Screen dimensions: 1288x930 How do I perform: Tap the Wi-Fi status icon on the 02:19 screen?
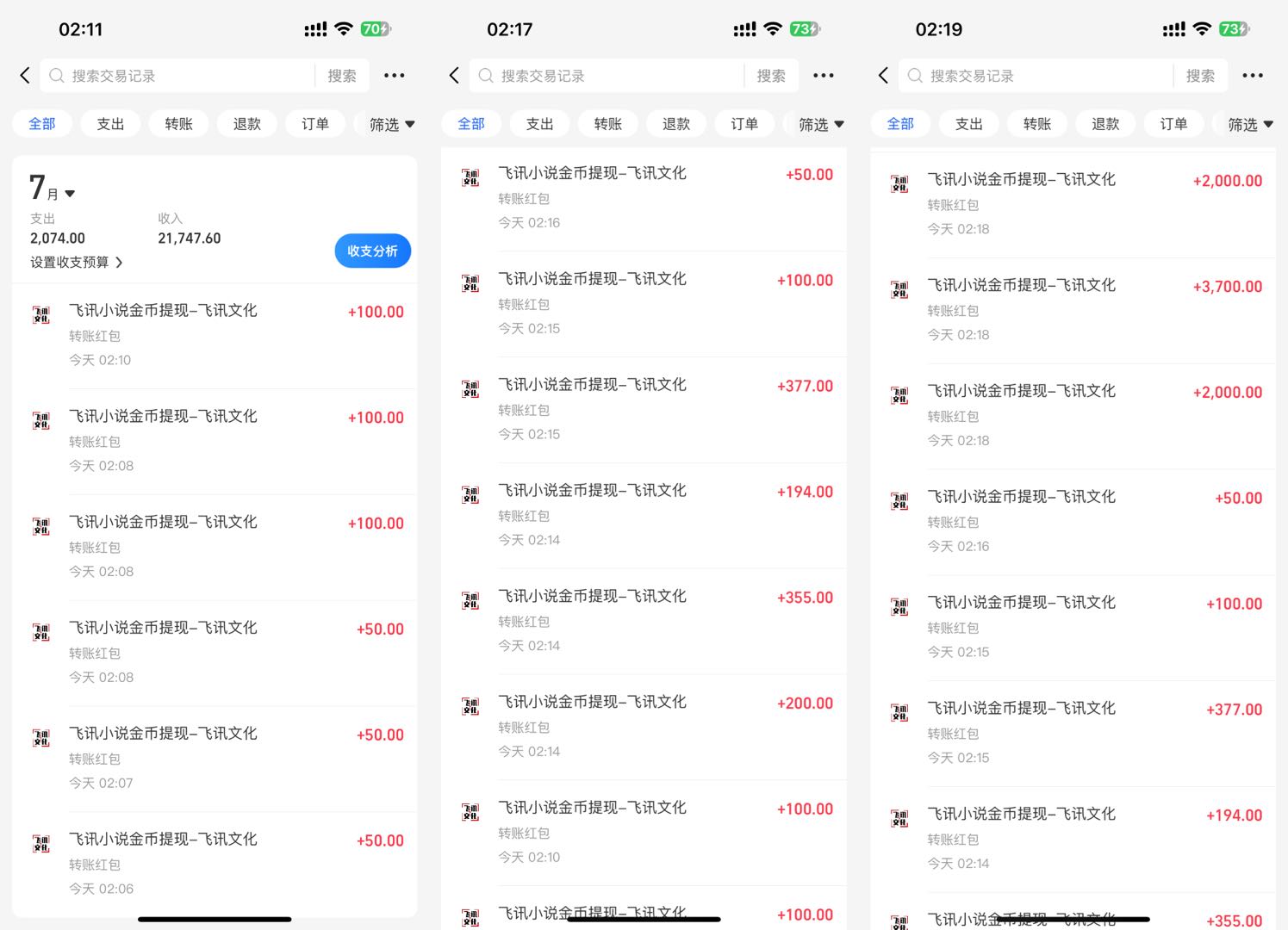[x=1202, y=28]
